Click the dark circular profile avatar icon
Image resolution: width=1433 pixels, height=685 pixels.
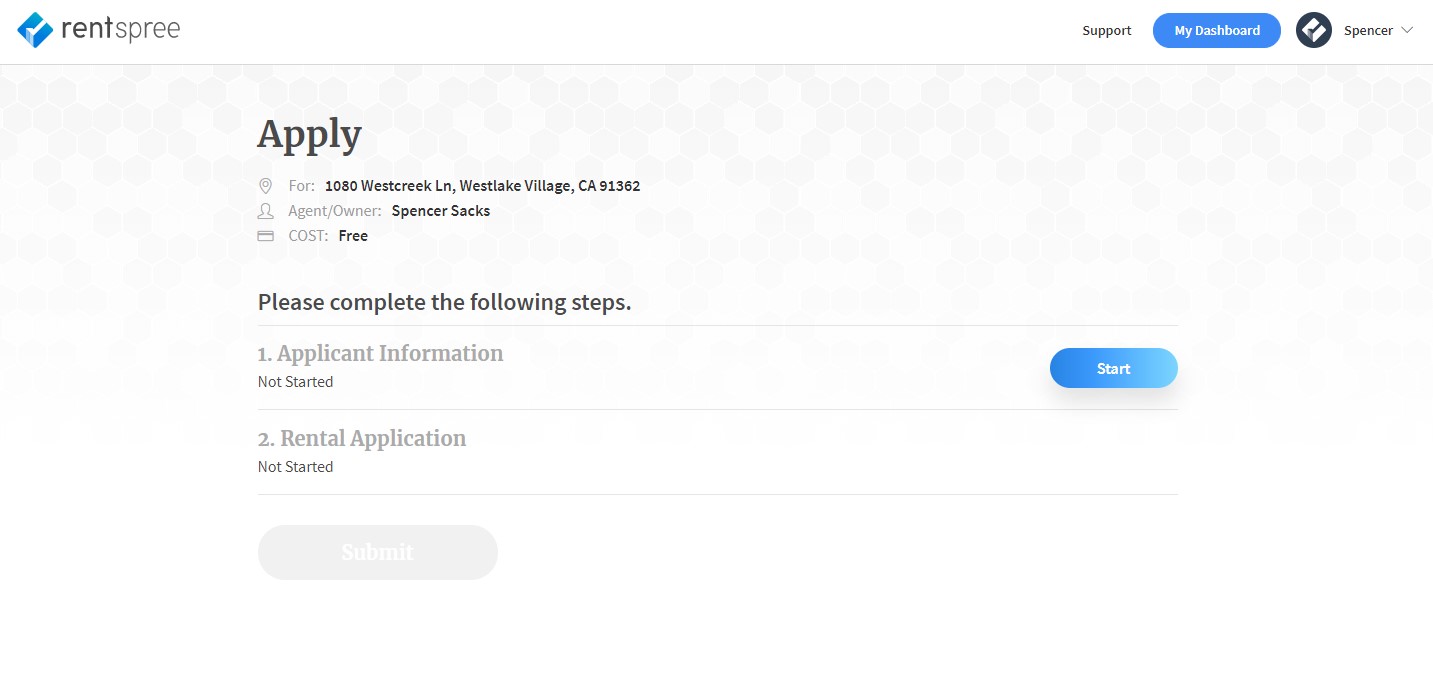[1314, 30]
